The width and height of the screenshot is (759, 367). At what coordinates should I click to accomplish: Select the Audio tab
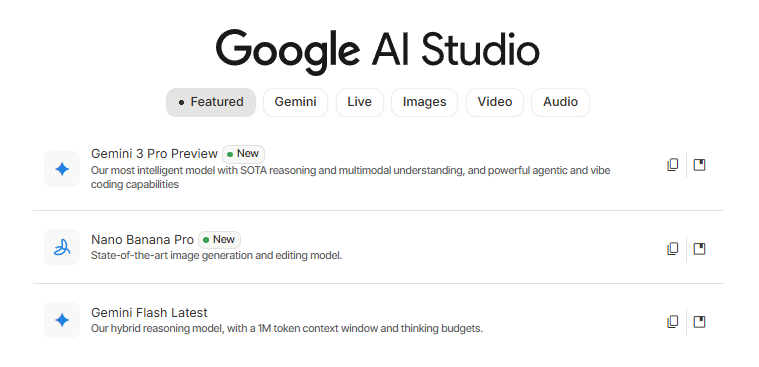561,102
